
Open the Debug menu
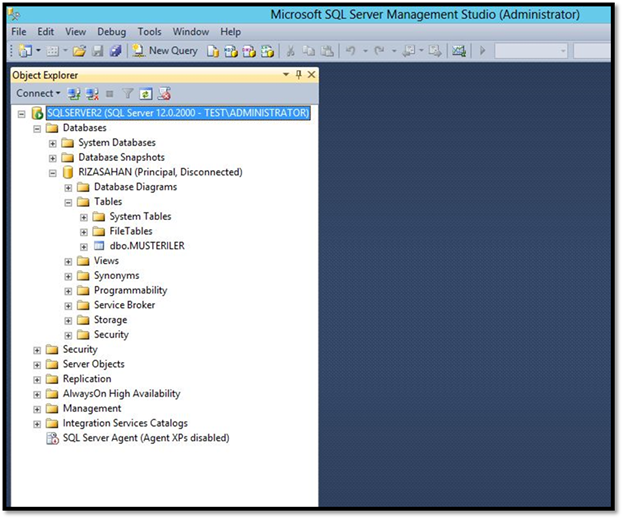112,32
